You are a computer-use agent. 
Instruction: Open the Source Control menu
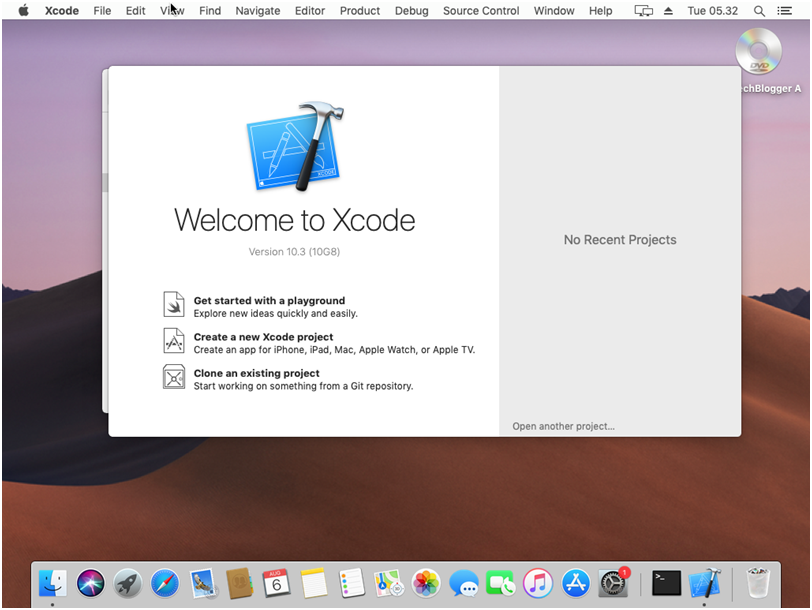(x=481, y=11)
